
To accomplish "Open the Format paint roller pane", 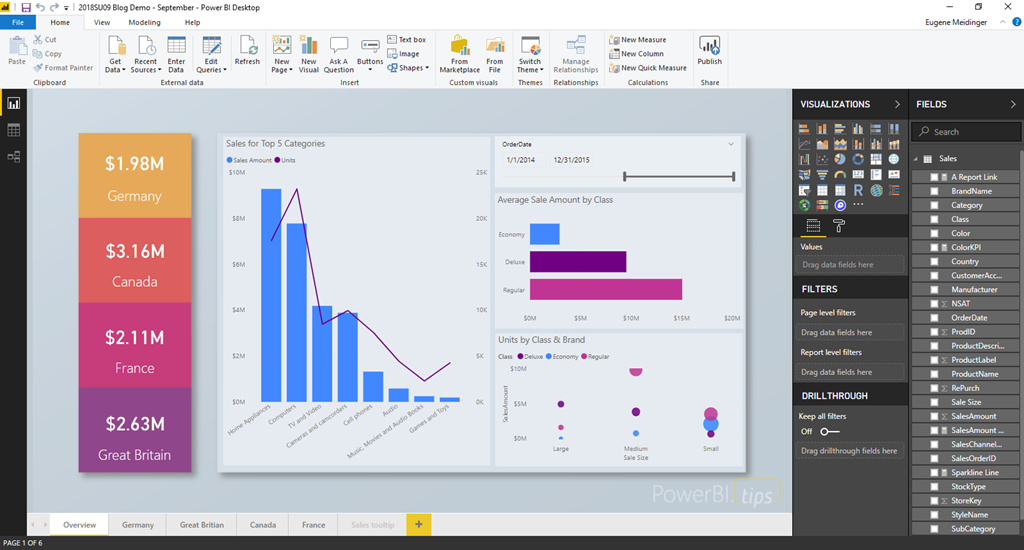I will [839, 226].
